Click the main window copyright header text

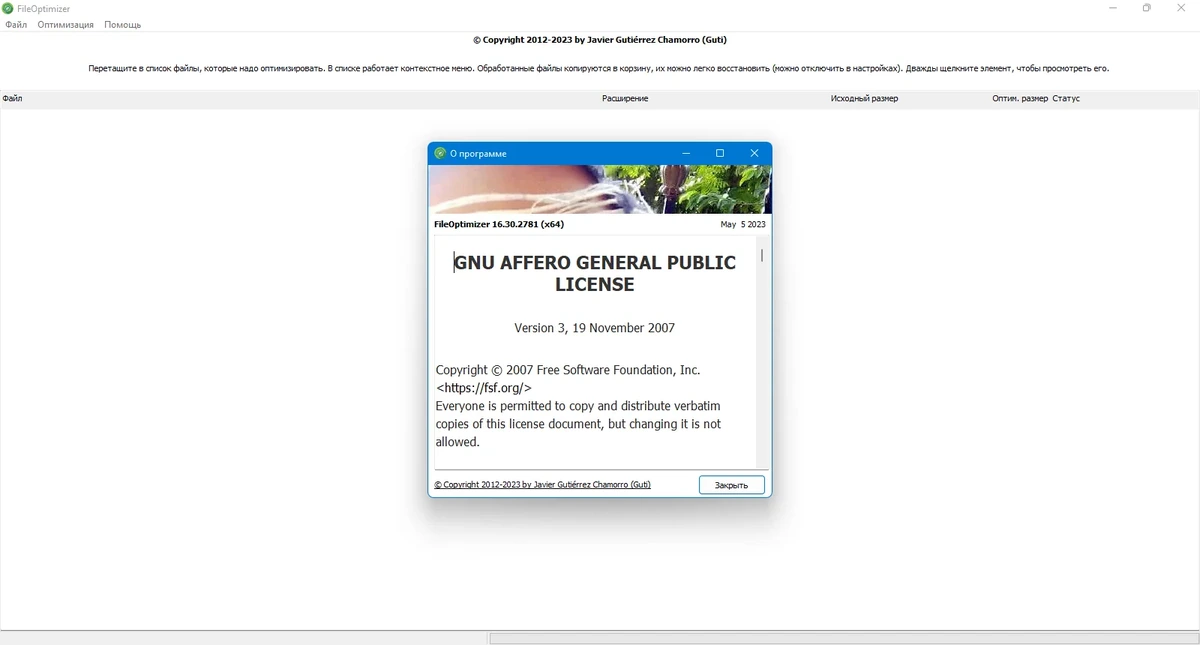[600, 40]
